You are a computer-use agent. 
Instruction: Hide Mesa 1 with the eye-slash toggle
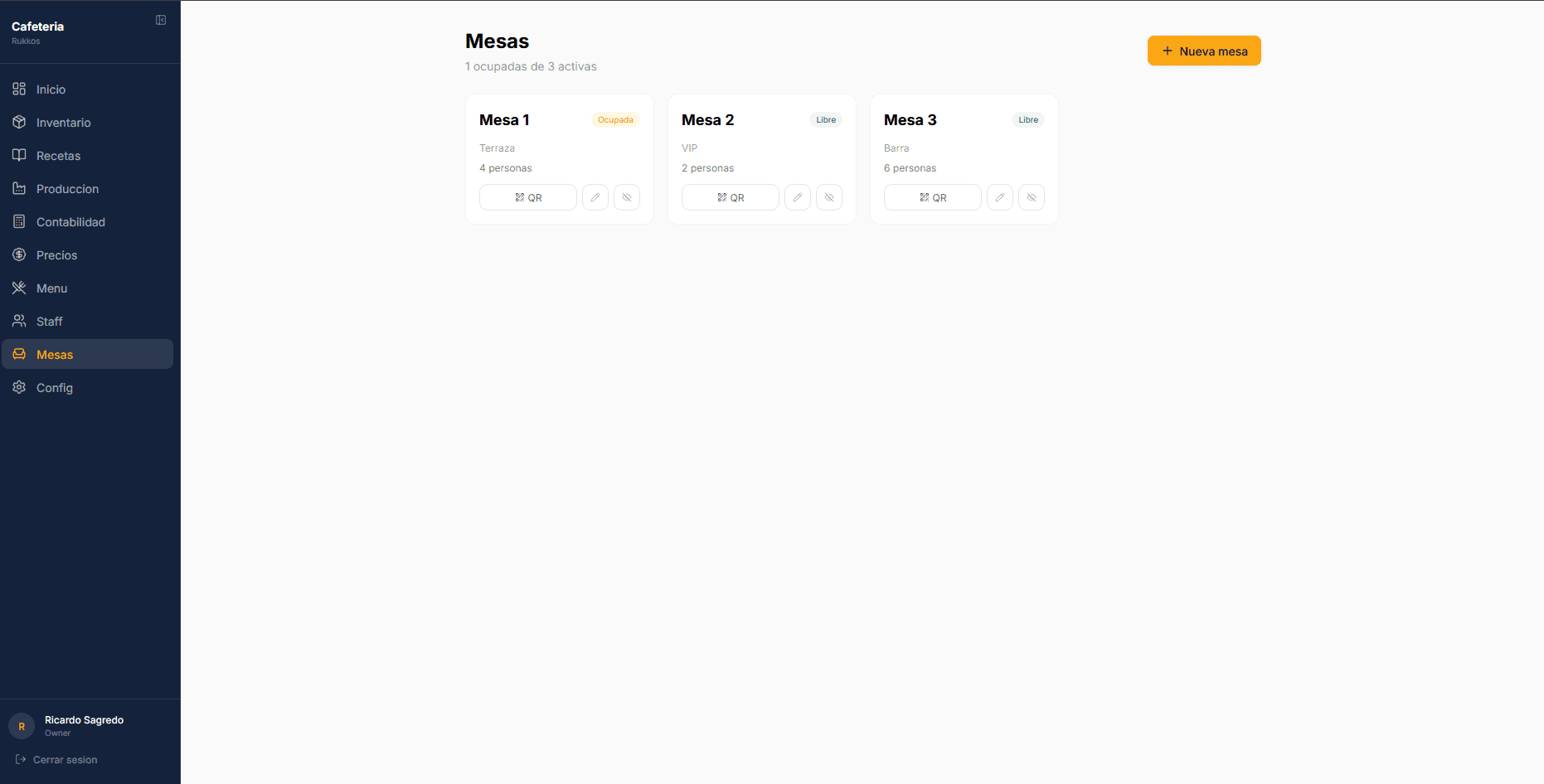(x=627, y=197)
